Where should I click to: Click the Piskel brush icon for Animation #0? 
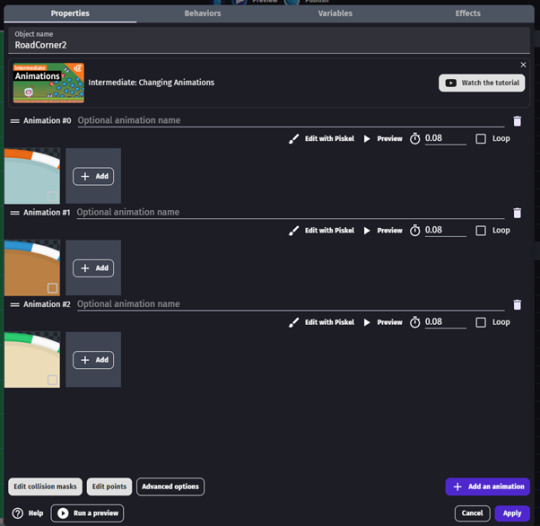click(x=294, y=139)
